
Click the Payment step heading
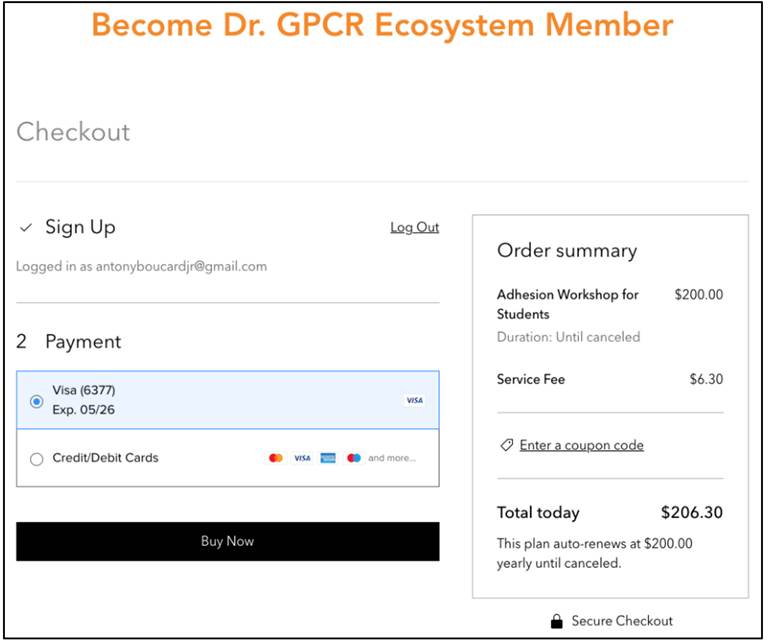[x=83, y=342]
